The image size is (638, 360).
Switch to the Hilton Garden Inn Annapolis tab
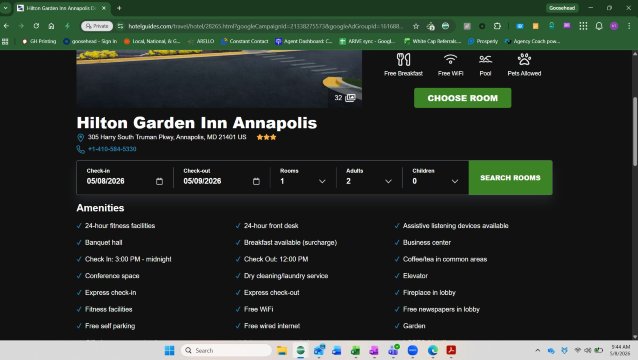(x=61, y=8)
